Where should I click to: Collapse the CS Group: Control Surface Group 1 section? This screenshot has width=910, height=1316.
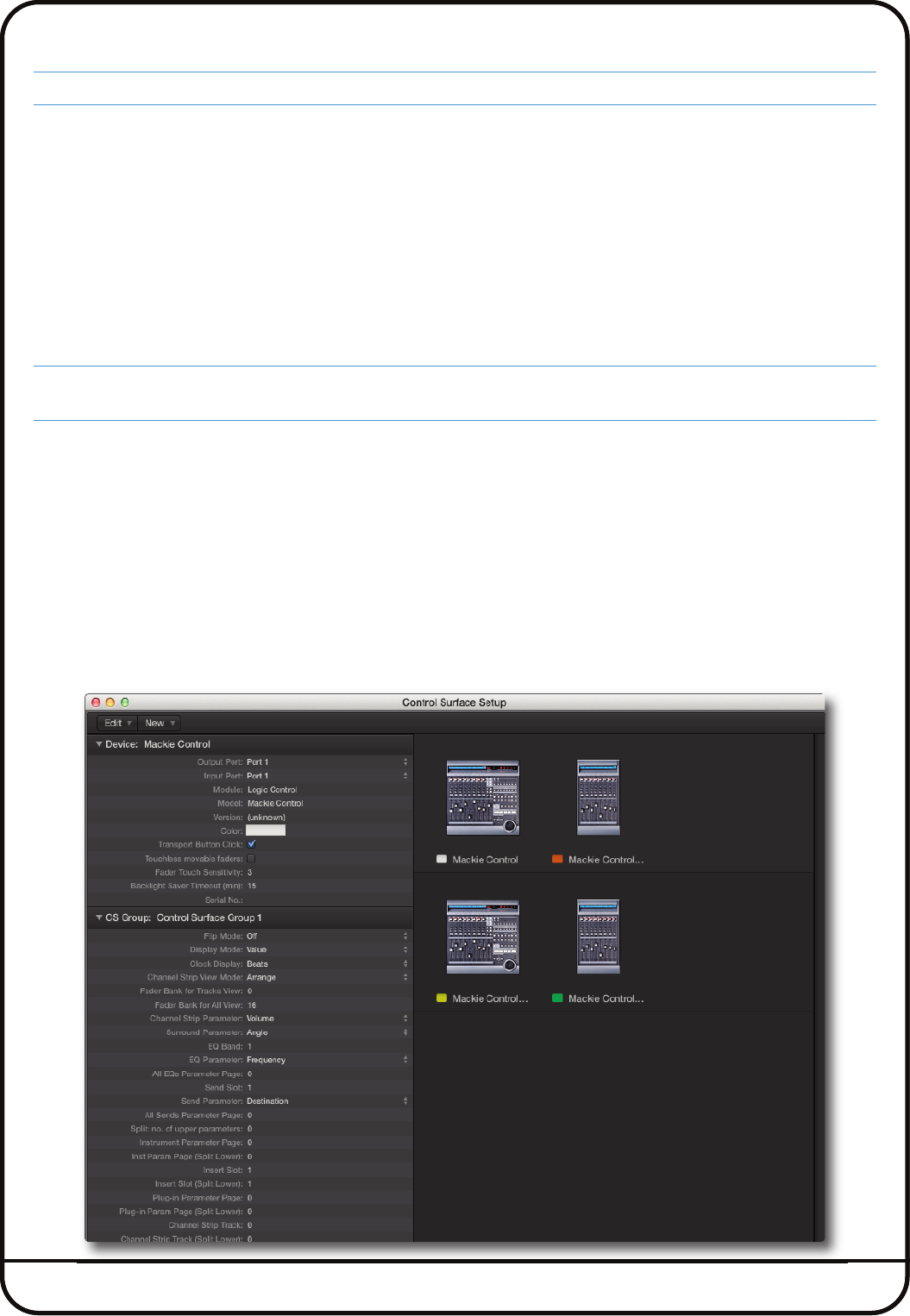[99, 918]
